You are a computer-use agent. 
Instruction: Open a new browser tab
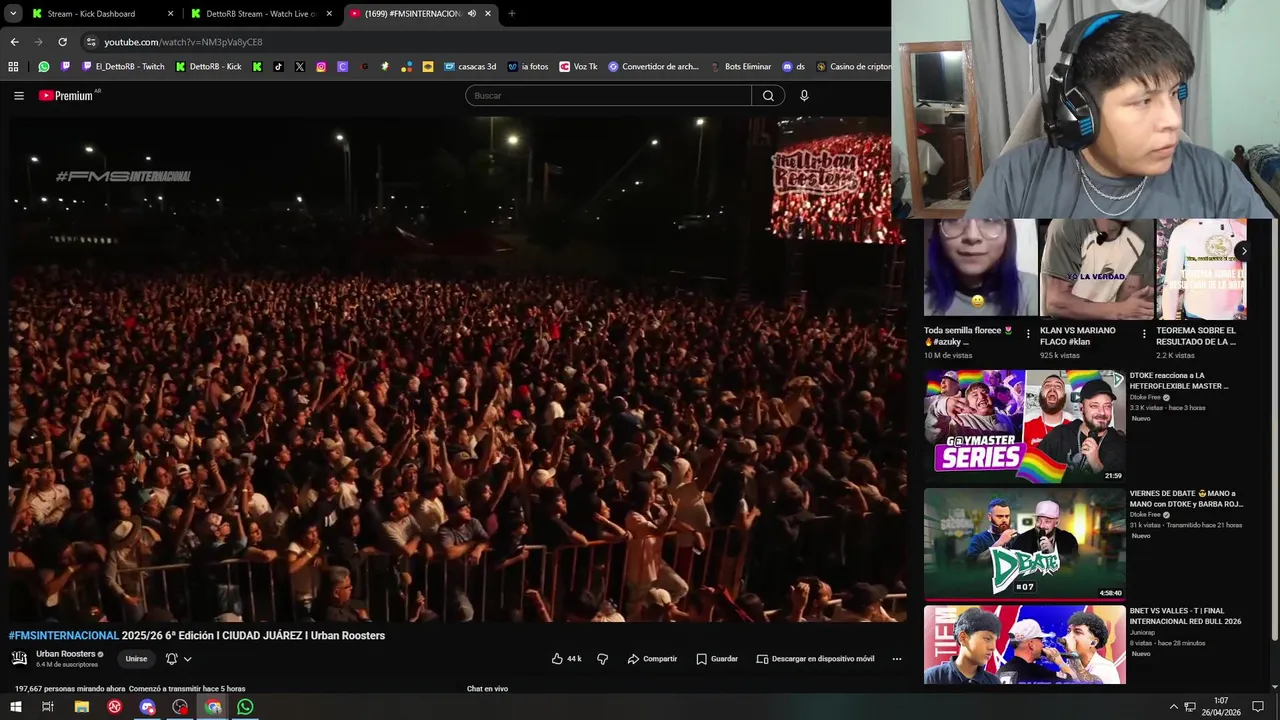(x=512, y=14)
